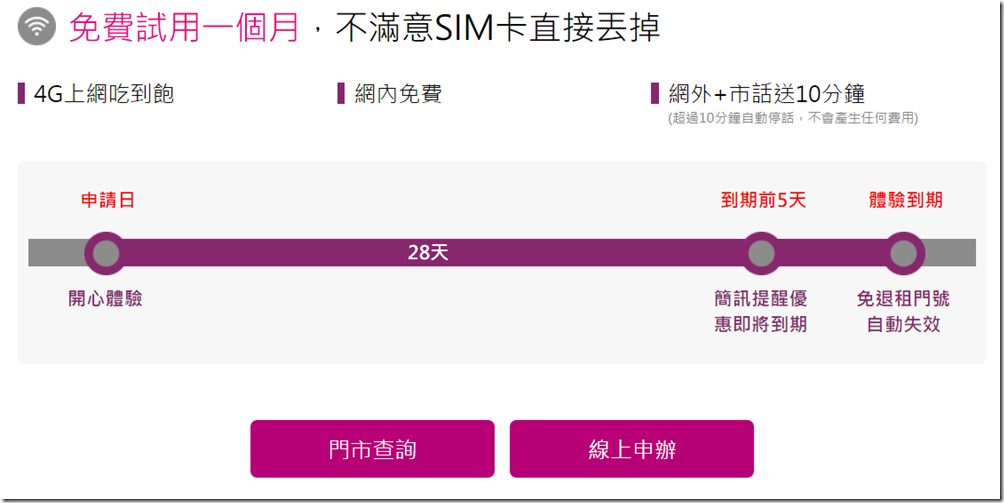Click the 開心體驗 caption under the timeline
The image size is (1004, 503).
pyautogui.click(x=105, y=298)
